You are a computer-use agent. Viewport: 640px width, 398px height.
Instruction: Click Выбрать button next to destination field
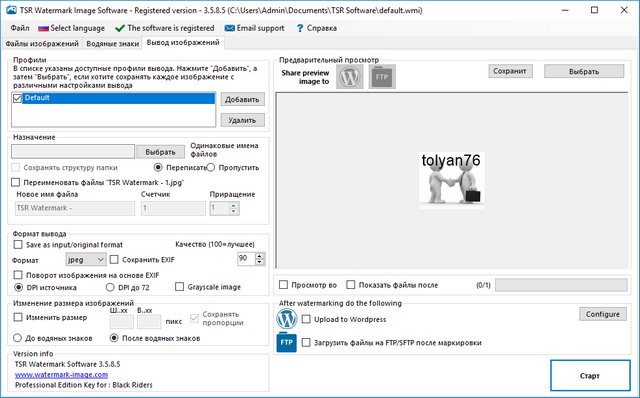click(160, 152)
